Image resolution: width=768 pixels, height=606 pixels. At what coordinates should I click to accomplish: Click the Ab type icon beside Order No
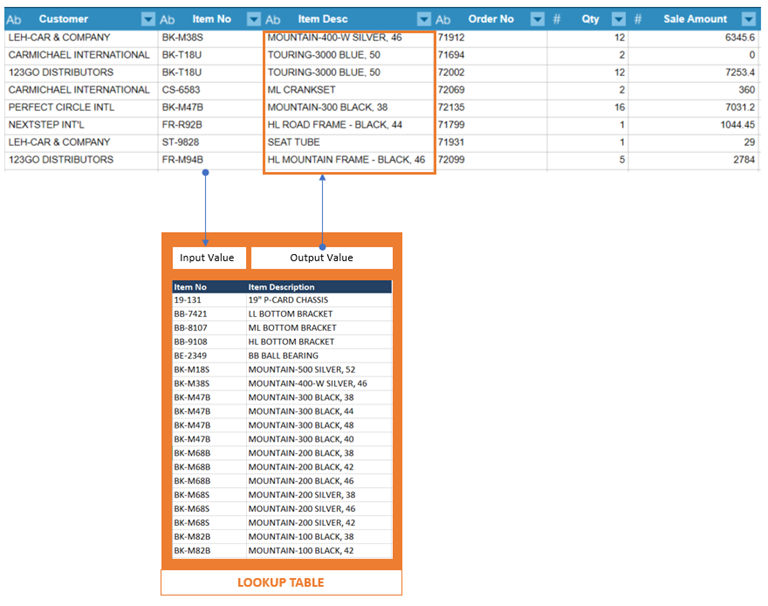[443, 20]
